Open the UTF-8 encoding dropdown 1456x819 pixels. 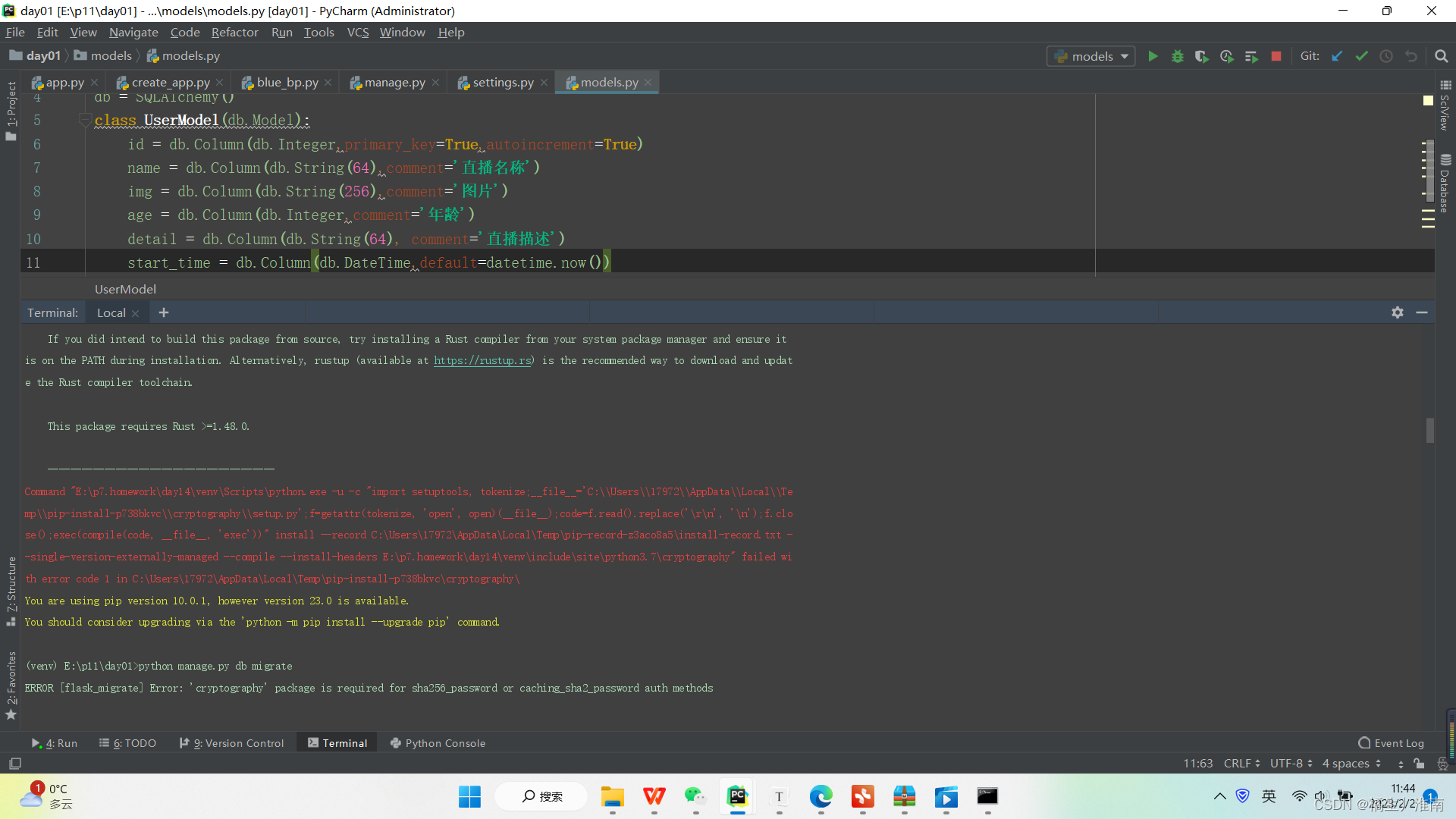(x=1290, y=763)
